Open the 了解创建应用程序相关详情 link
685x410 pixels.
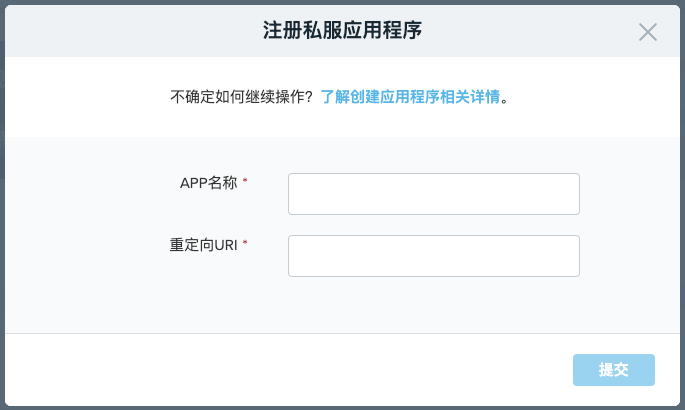(410, 98)
